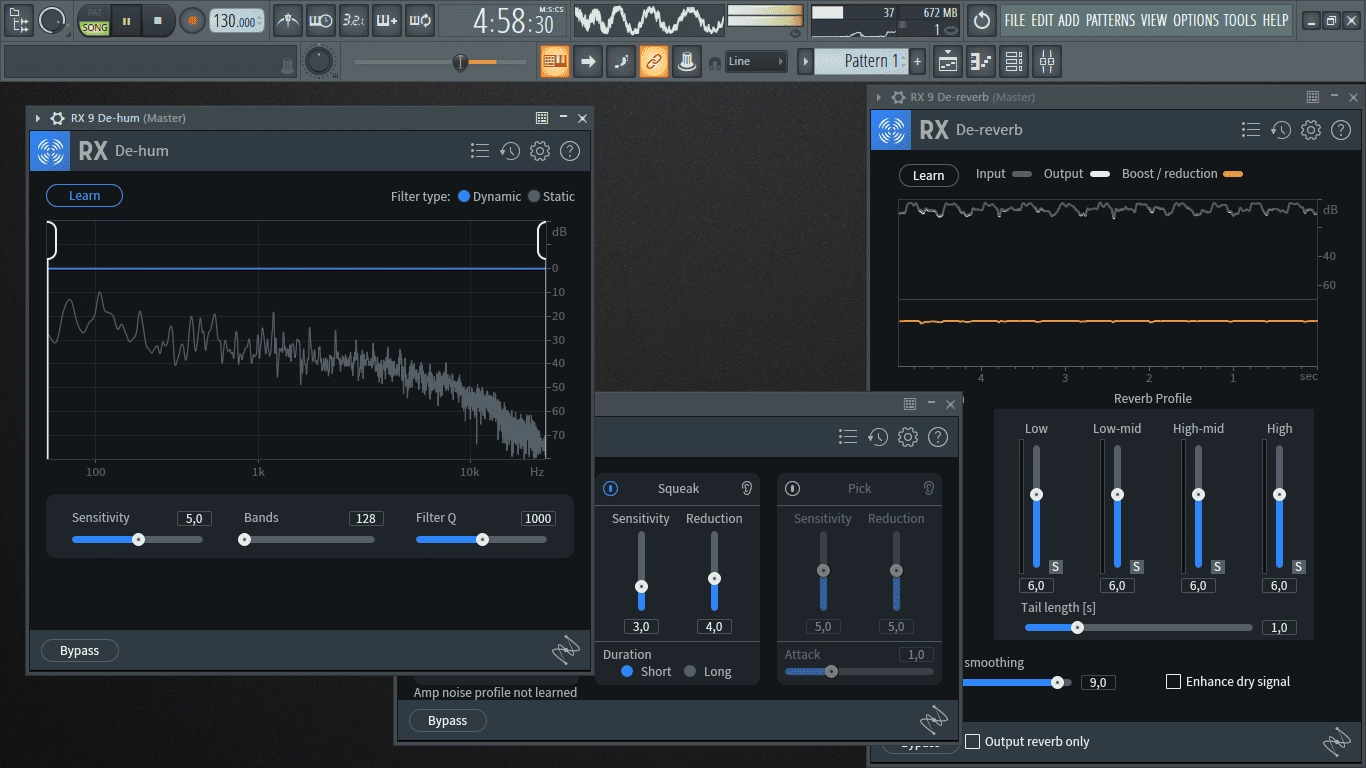Viewport: 1366px width, 768px height.
Task: Pause playback with the pause button
Action: point(127,19)
